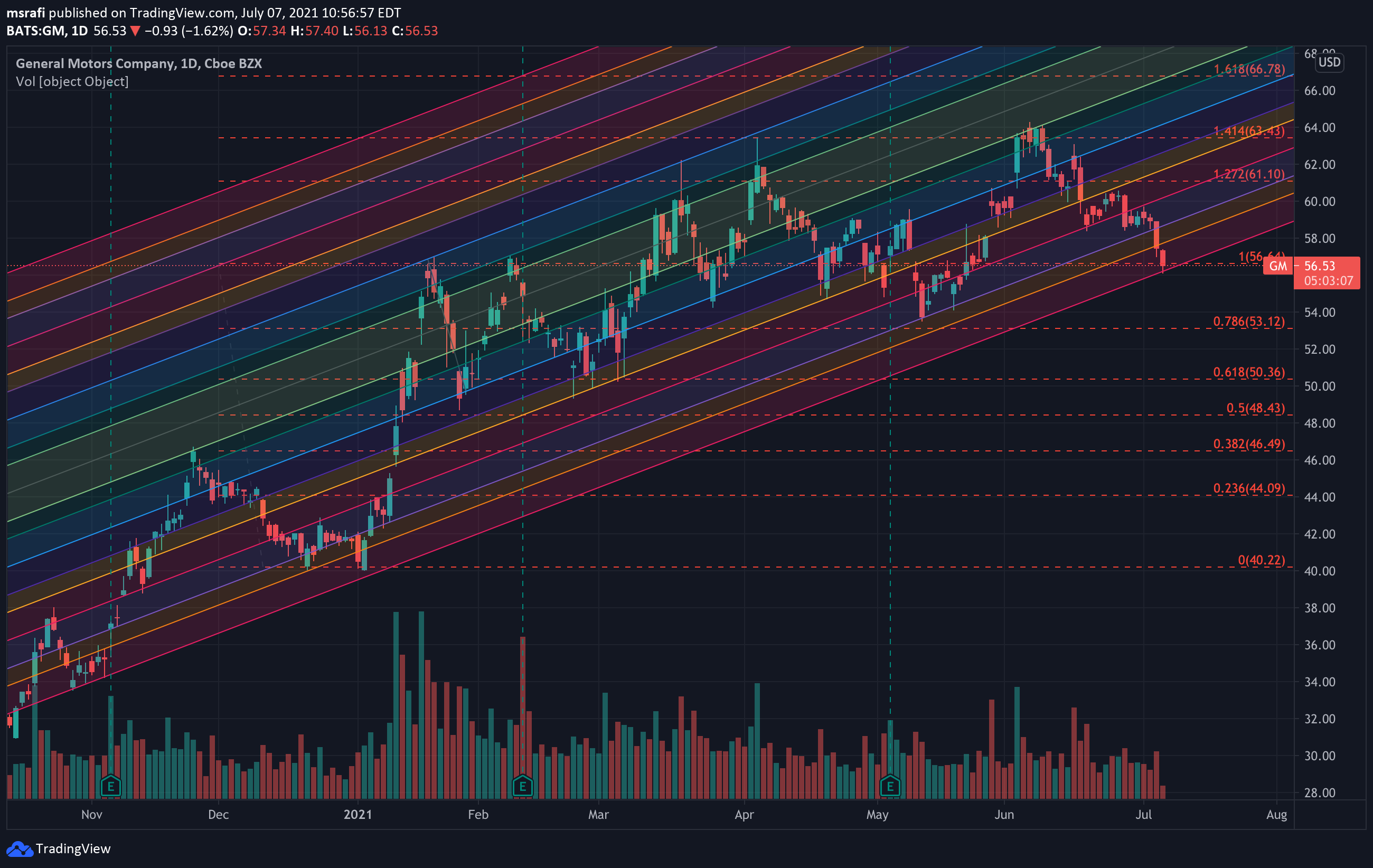Click the 66.00 price scale value

point(1320,91)
